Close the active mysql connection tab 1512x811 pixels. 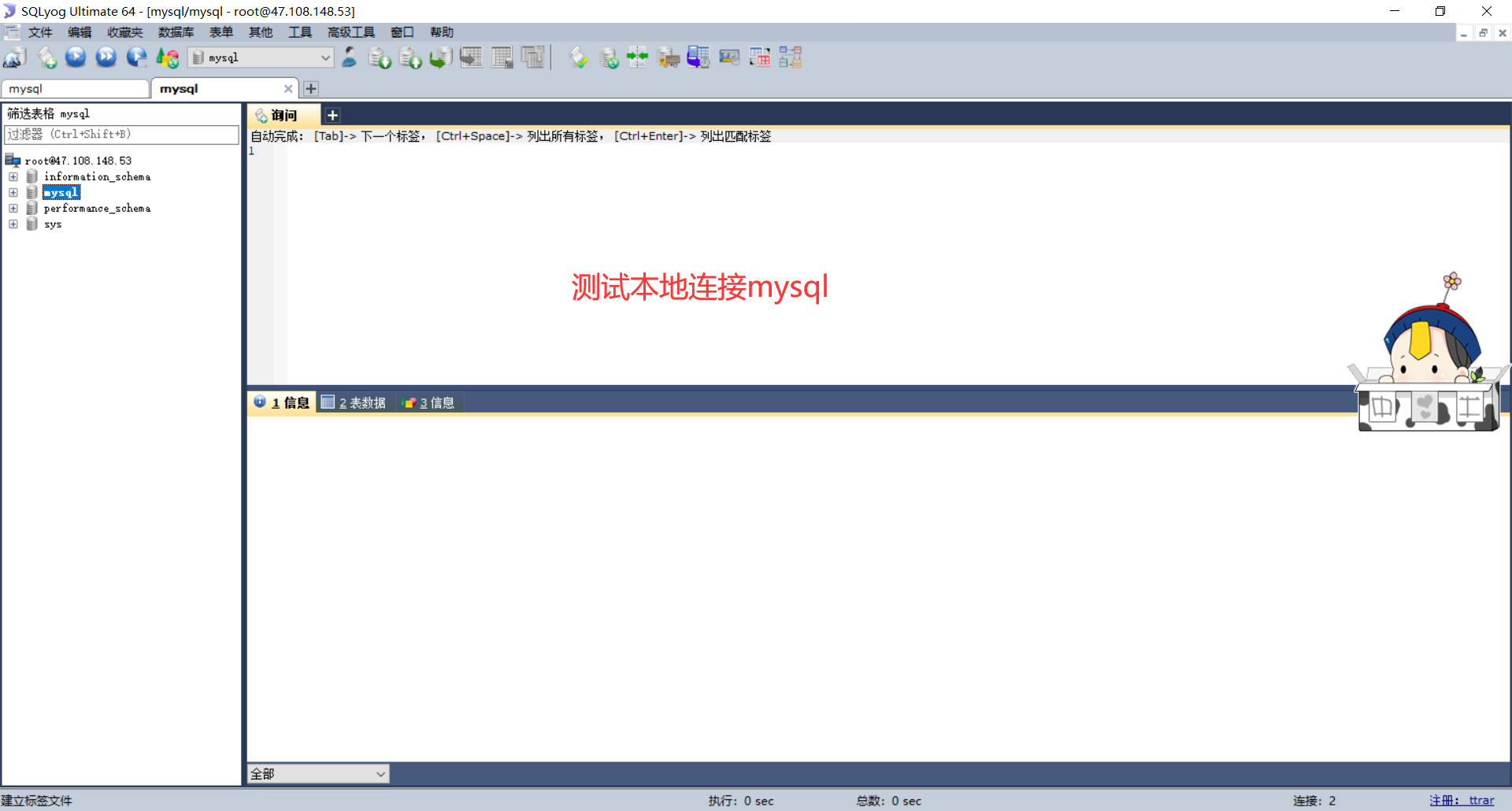pos(288,89)
